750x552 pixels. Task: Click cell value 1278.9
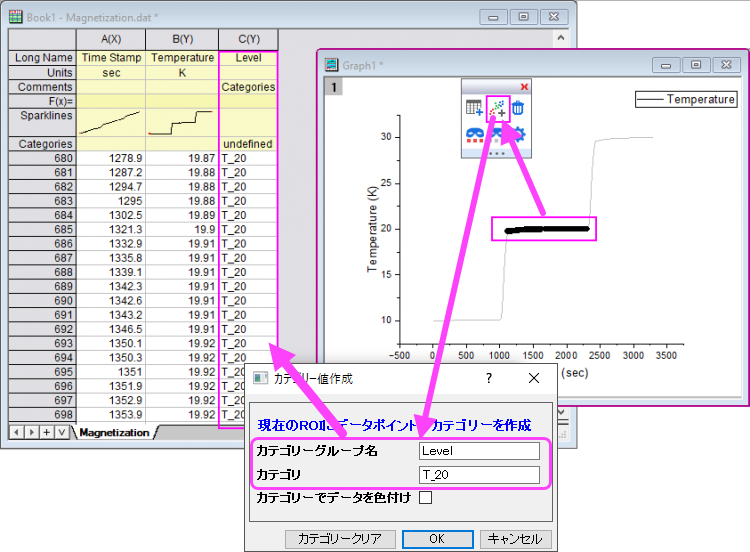pyautogui.click(x=111, y=158)
